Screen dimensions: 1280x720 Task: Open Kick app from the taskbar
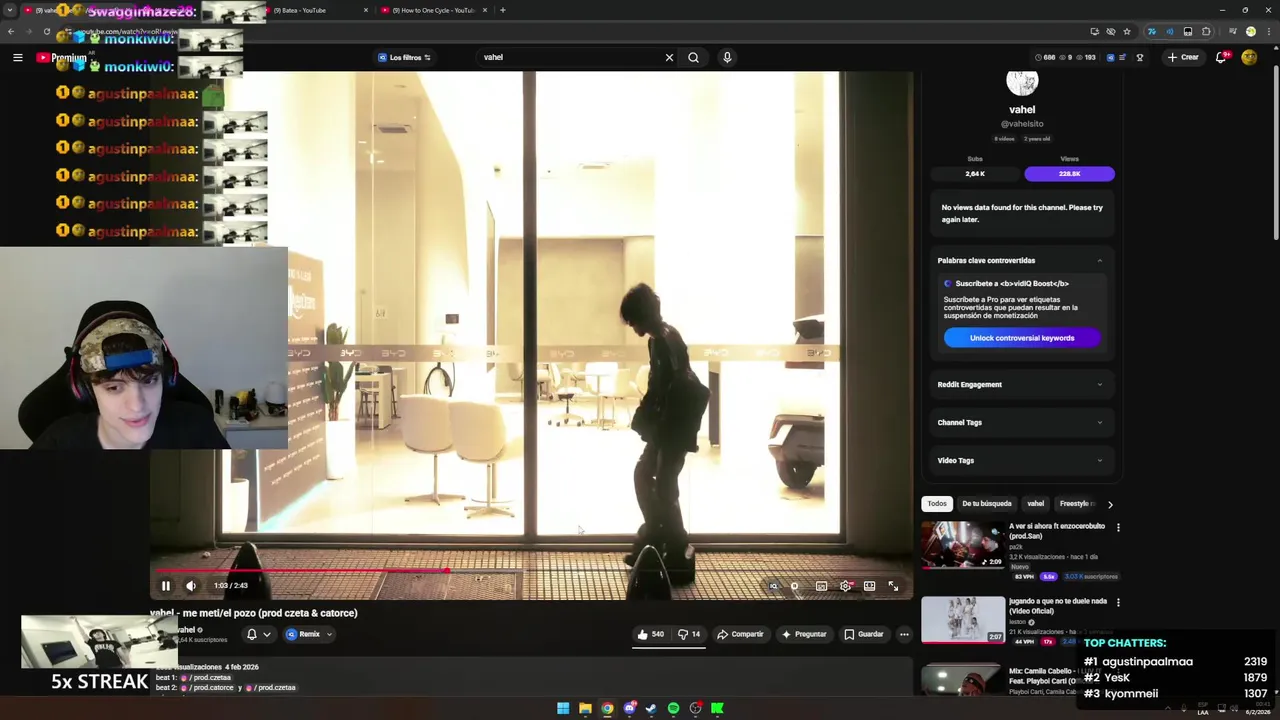pos(717,708)
